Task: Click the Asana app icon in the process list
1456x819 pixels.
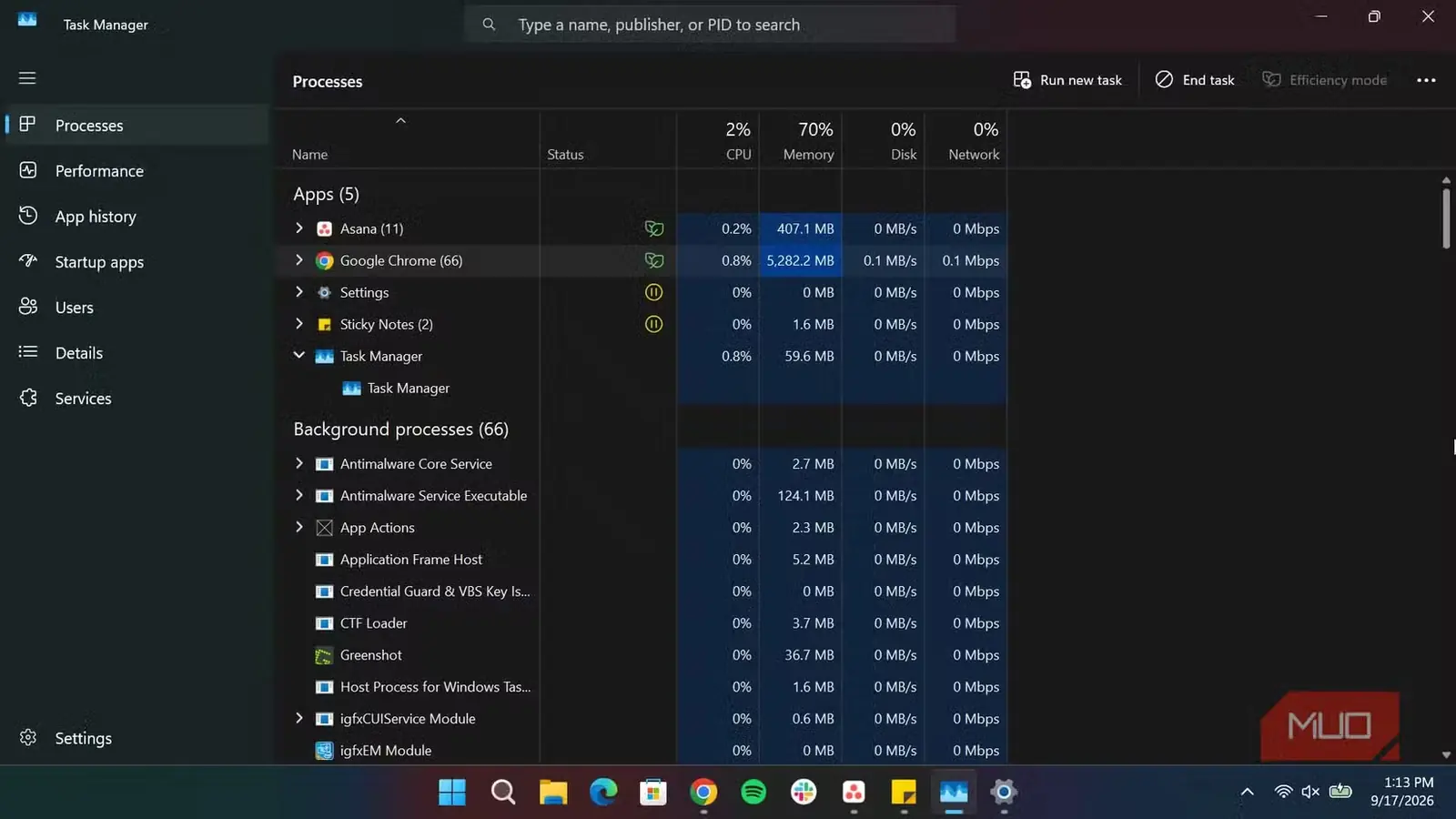Action: (x=324, y=228)
